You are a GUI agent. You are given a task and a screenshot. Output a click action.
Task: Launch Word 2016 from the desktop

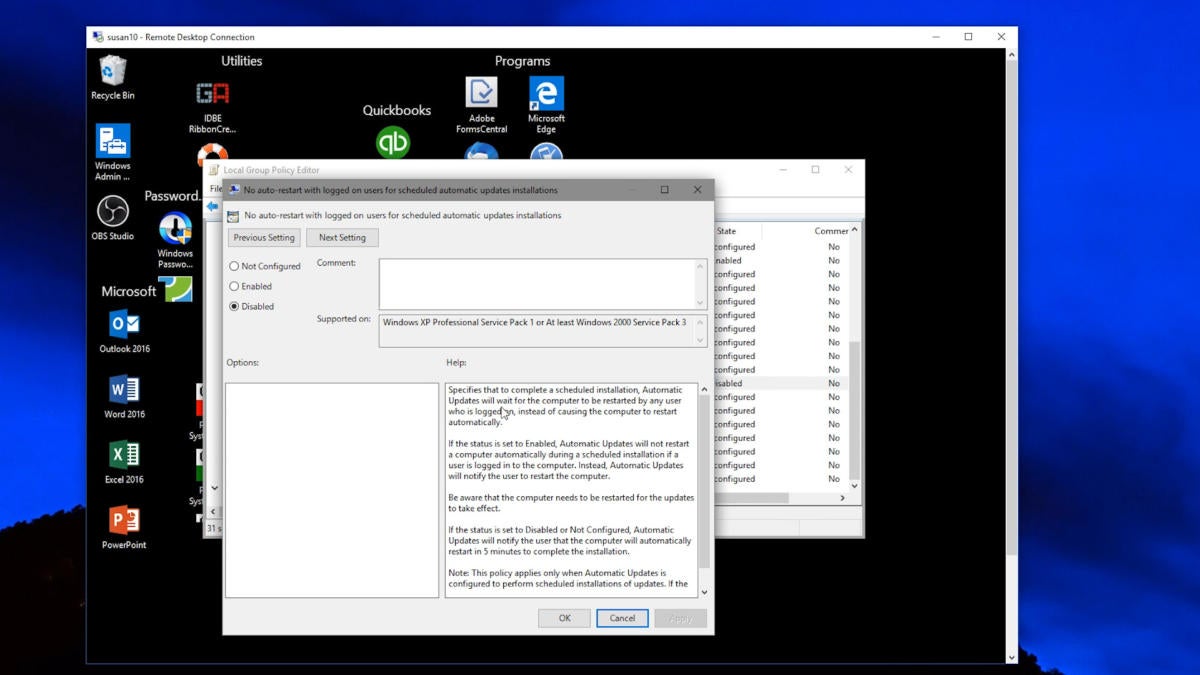pyautogui.click(x=124, y=397)
